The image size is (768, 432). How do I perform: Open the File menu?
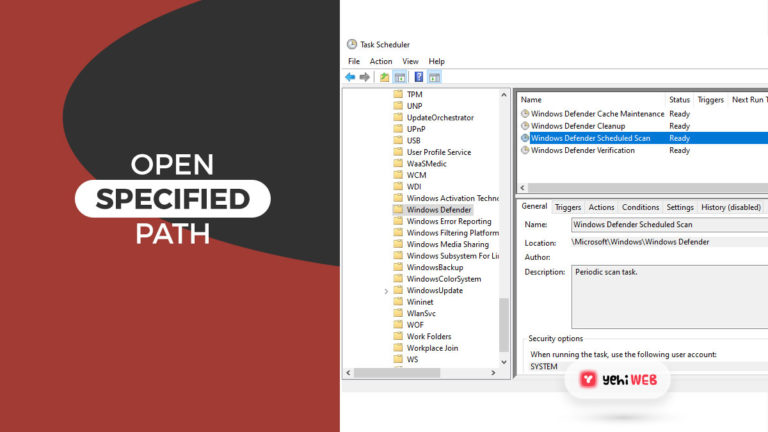pos(354,61)
